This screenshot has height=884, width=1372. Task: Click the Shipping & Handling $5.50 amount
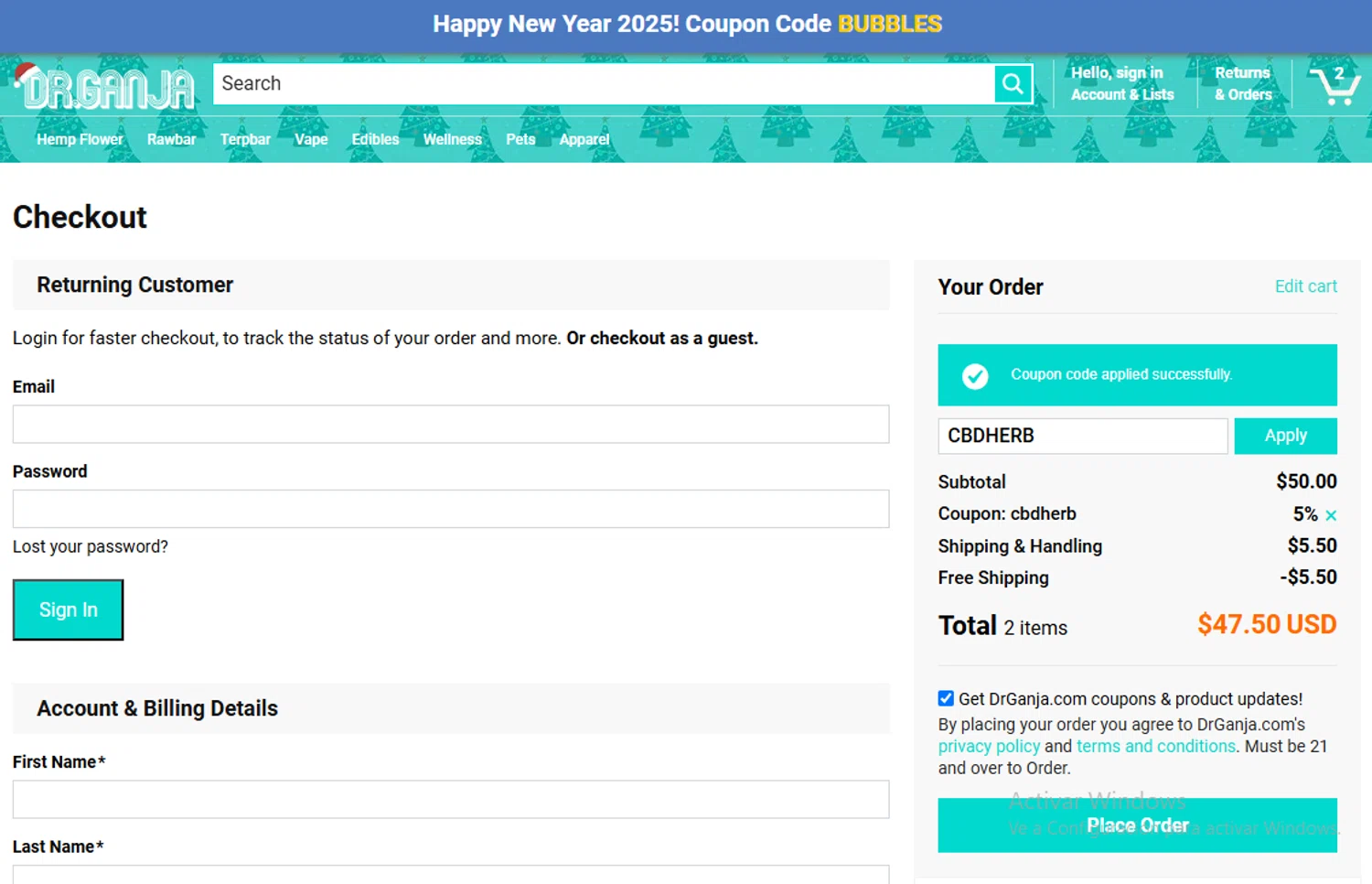(x=1312, y=545)
